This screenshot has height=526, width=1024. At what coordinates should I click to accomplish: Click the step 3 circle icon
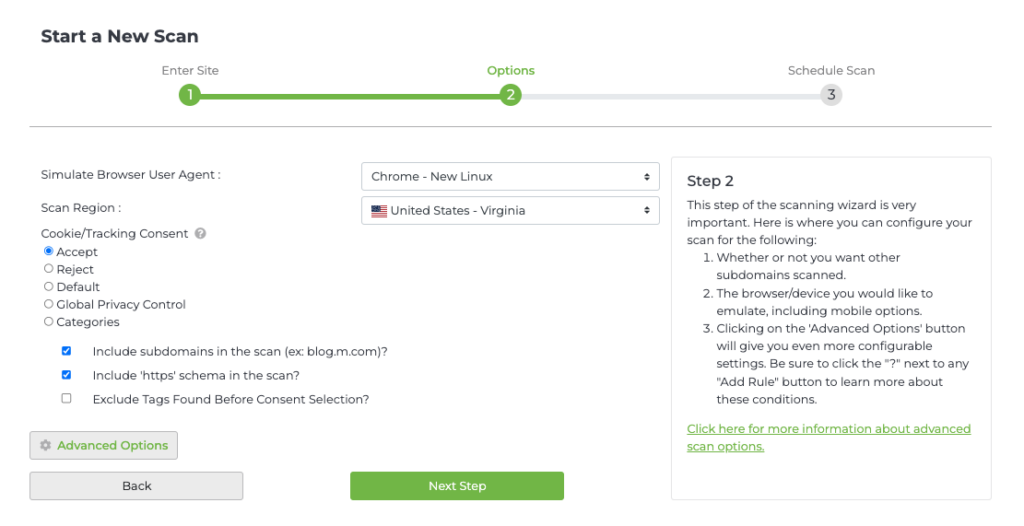coord(831,96)
